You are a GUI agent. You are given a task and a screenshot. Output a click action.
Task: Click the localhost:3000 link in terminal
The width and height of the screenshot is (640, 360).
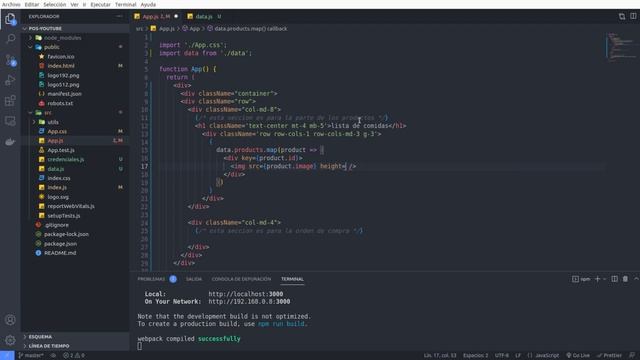click(246, 294)
